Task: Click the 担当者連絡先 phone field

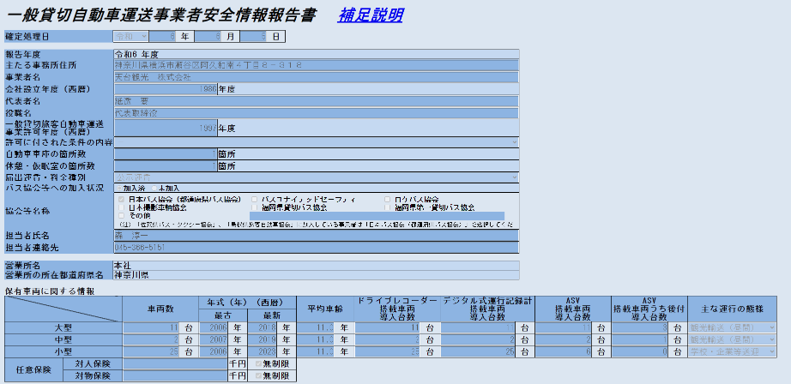Action: [x=316, y=248]
